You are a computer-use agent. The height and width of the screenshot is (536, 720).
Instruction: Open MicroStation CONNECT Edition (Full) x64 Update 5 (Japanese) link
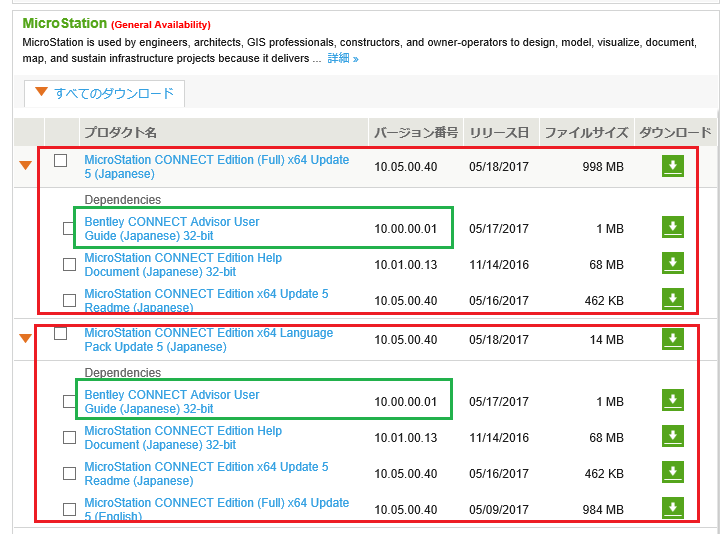[x=216, y=167]
